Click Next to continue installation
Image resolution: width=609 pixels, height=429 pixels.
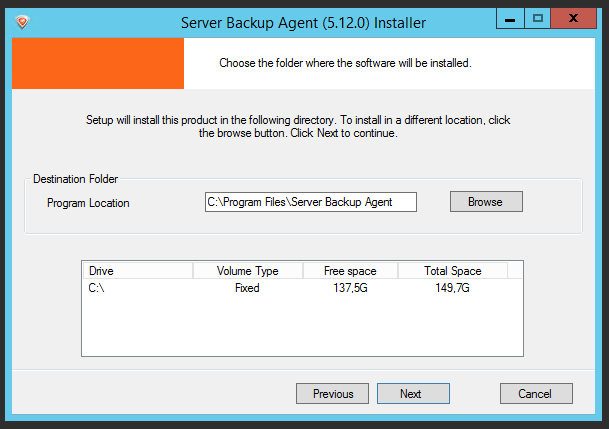(413, 394)
